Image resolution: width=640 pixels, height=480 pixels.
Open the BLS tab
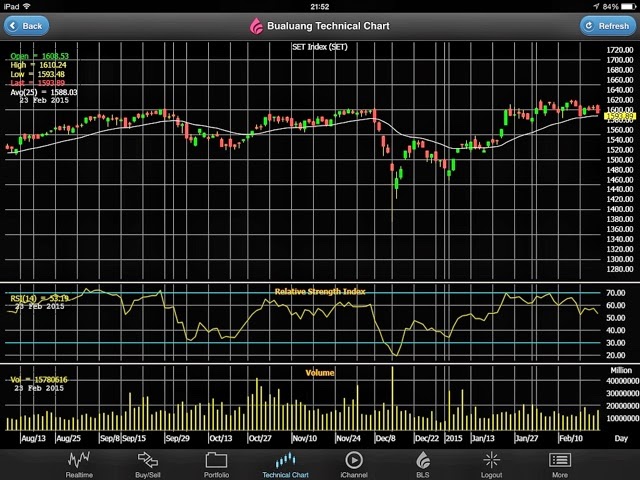tap(423, 465)
